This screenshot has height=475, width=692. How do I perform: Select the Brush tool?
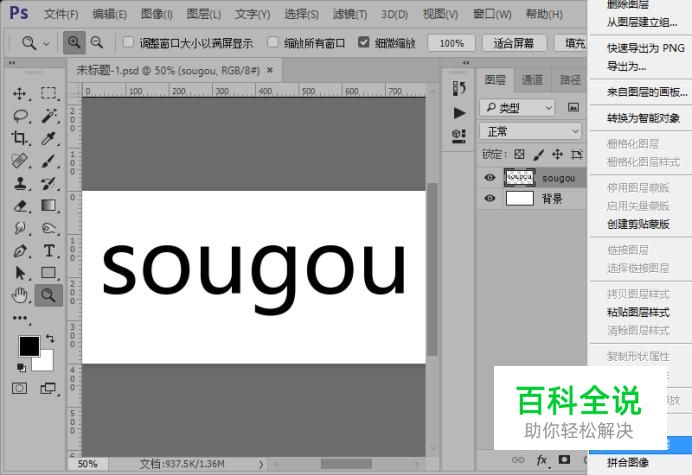click(49, 161)
